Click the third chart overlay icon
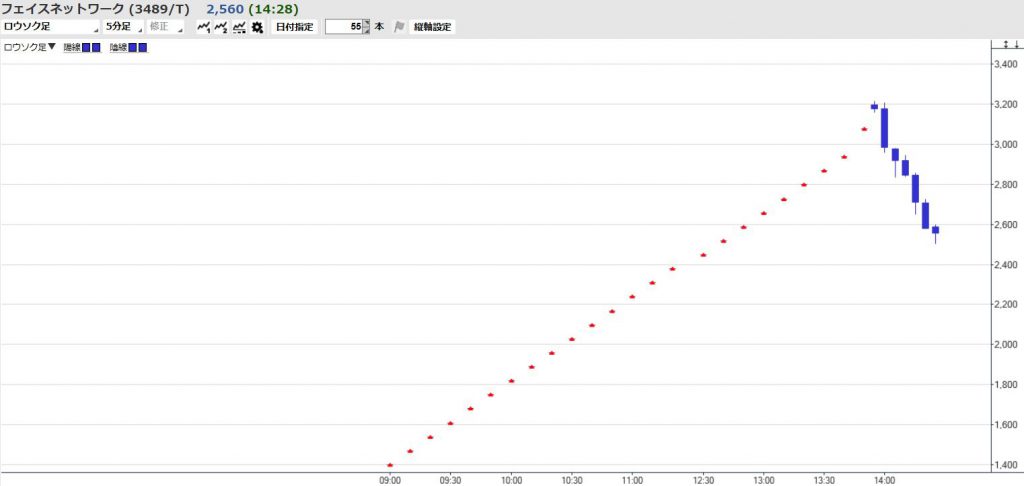The image size is (1024, 486). 239,27
